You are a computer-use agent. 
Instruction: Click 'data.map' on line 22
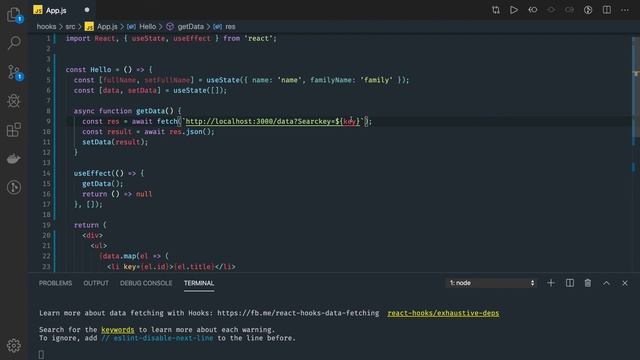119,256
